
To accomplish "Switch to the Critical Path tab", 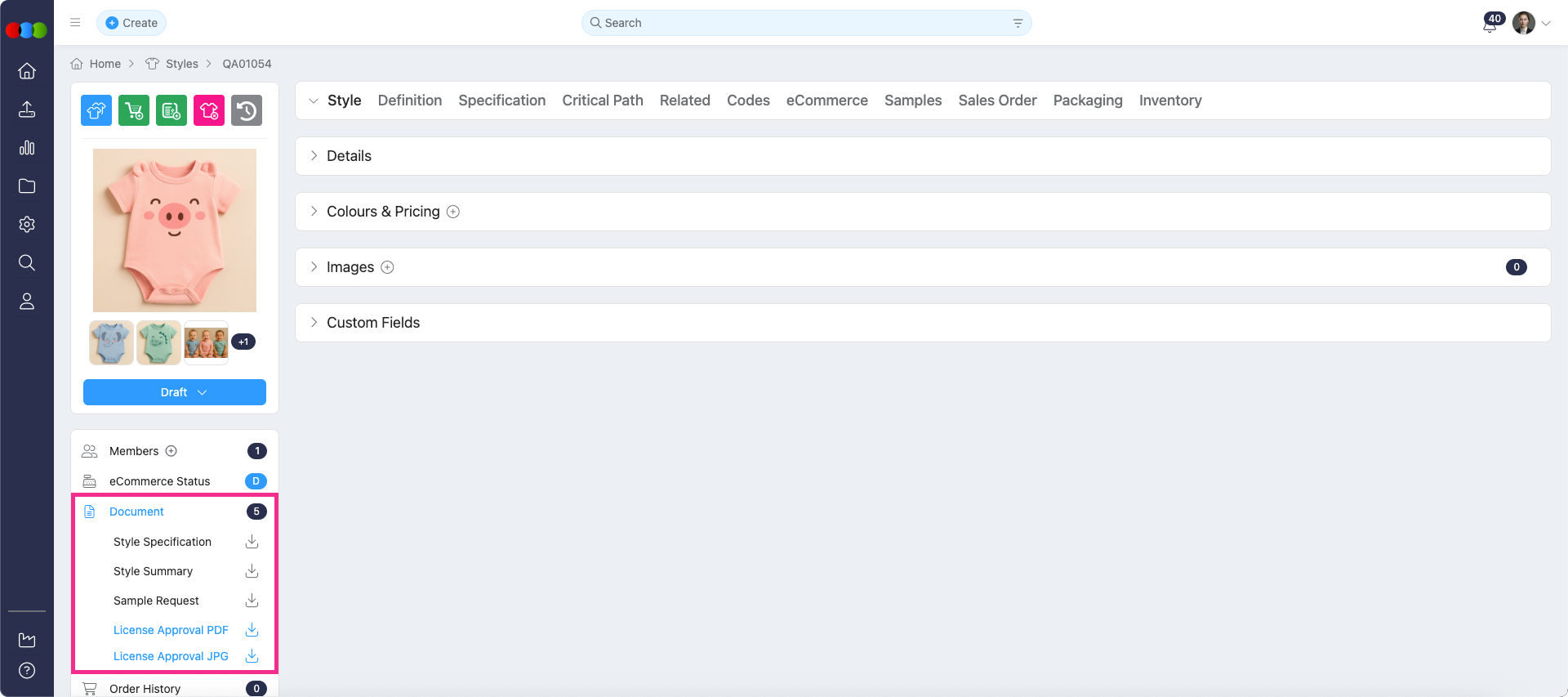I will (602, 101).
